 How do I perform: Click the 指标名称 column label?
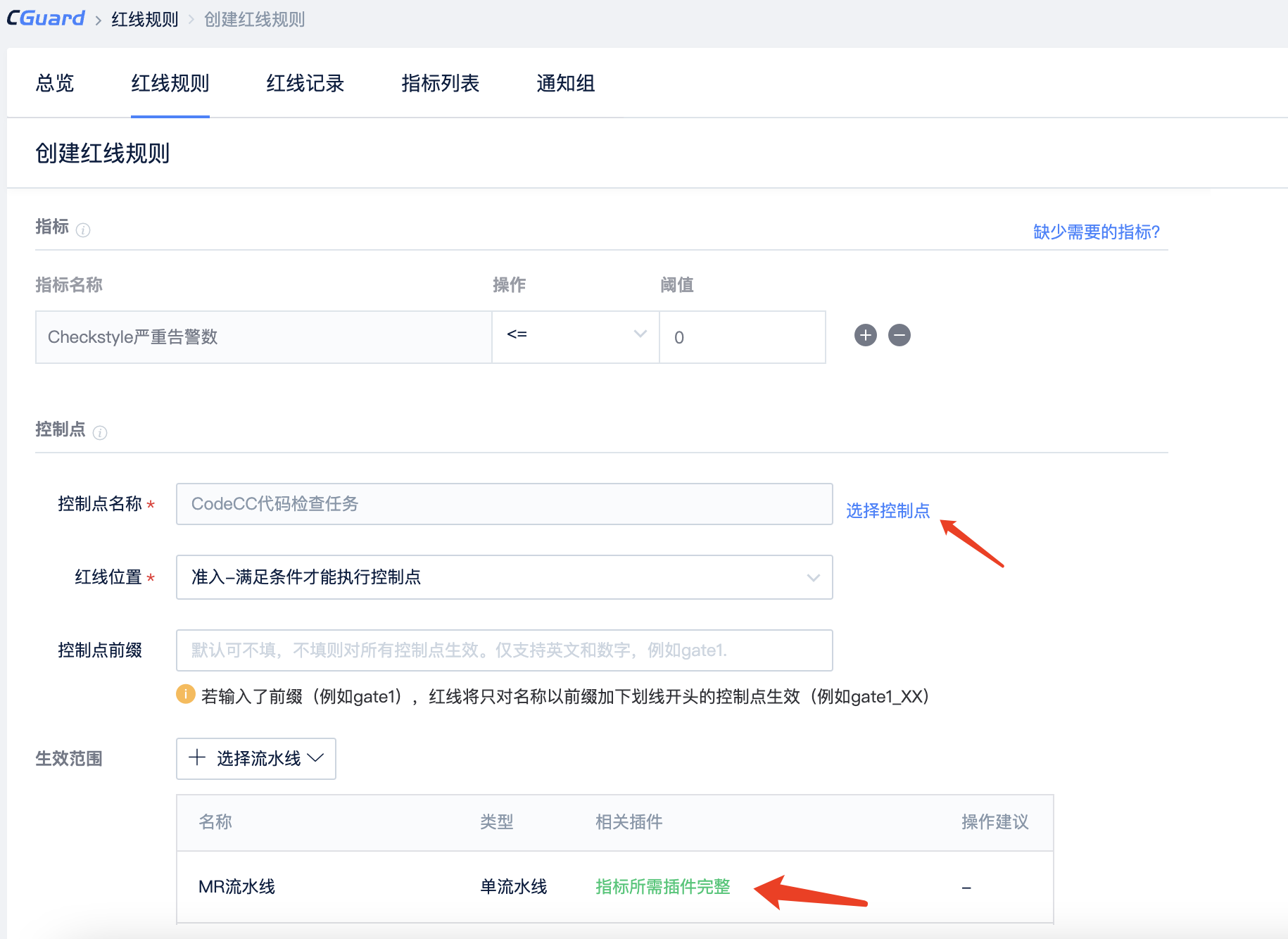[69, 285]
